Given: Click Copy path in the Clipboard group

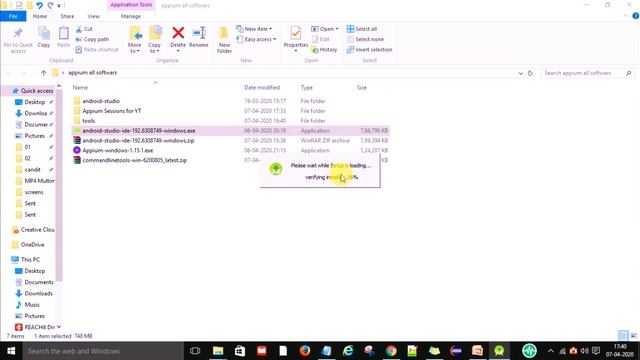Looking at the screenshot, I should coord(92,39).
